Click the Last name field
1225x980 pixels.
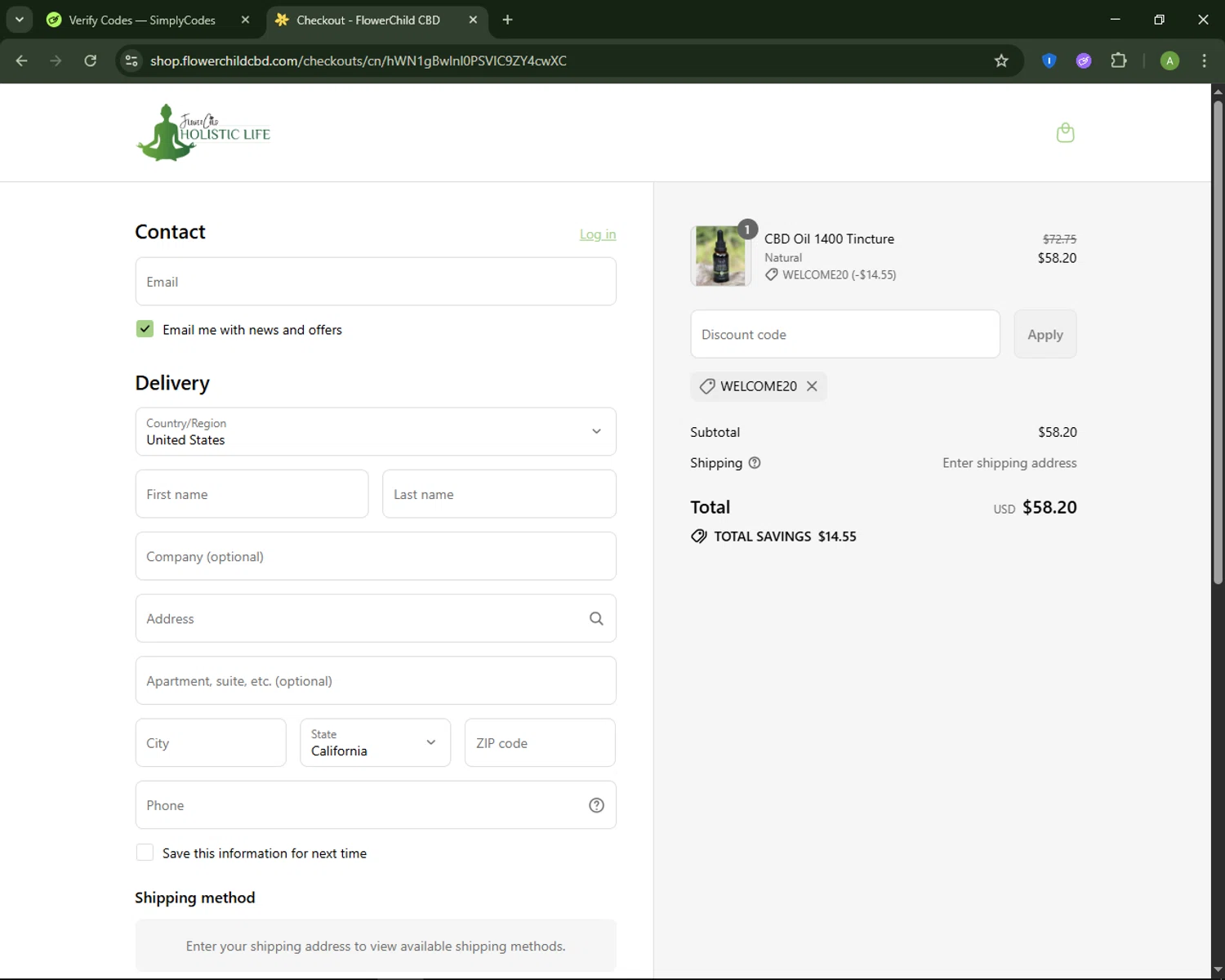tap(499, 494)
